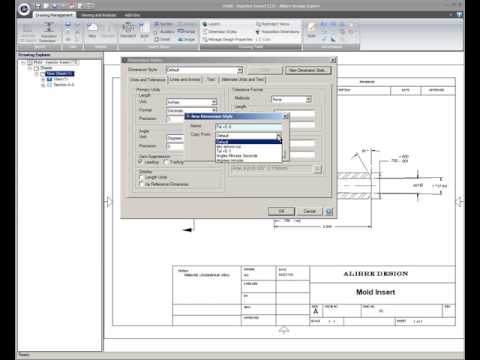Expand the View<1> tree node
Screen dimensions: 480x360
[43, 79]
